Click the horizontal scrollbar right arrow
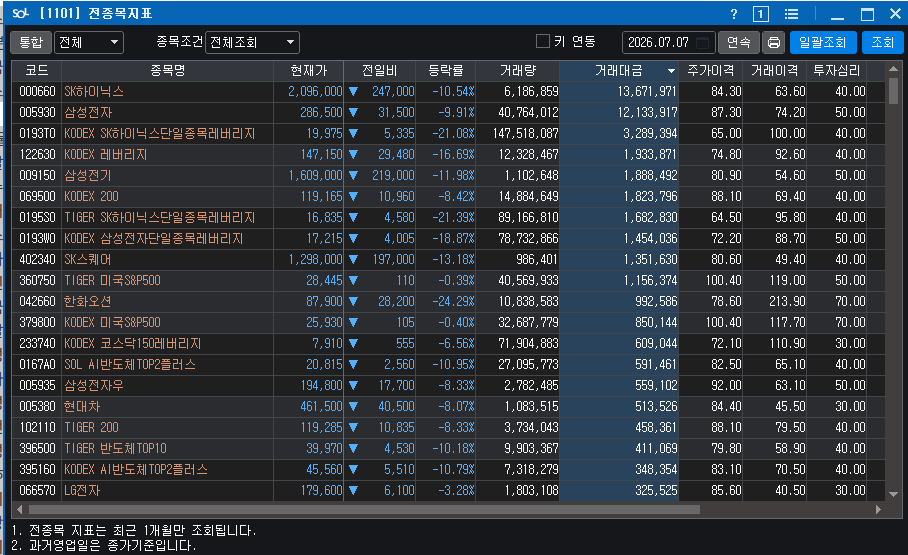The height and width of the screenshot is (555, 908). (878, 510)
